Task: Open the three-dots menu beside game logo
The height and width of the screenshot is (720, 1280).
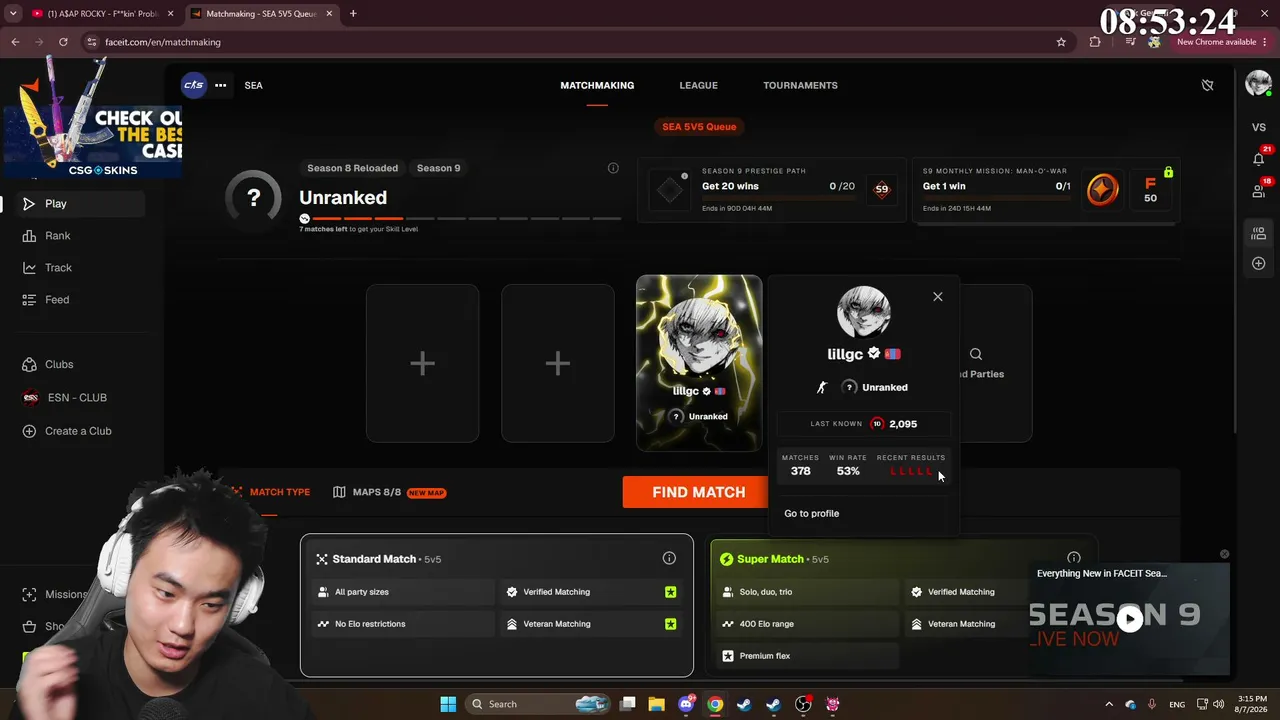Action: coord(220,85)
